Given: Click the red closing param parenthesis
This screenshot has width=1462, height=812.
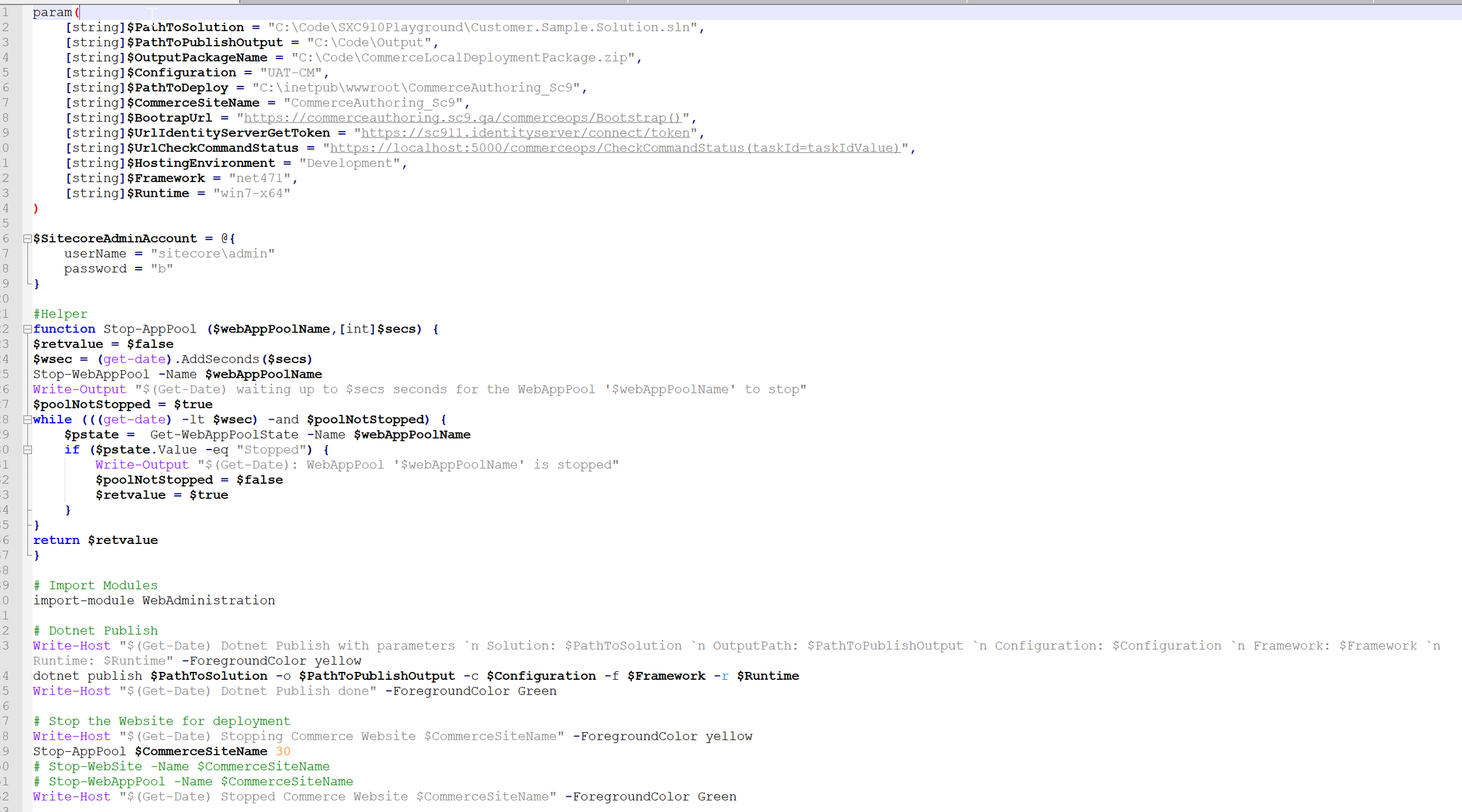Looking at the screenshot, I should 36,208.
